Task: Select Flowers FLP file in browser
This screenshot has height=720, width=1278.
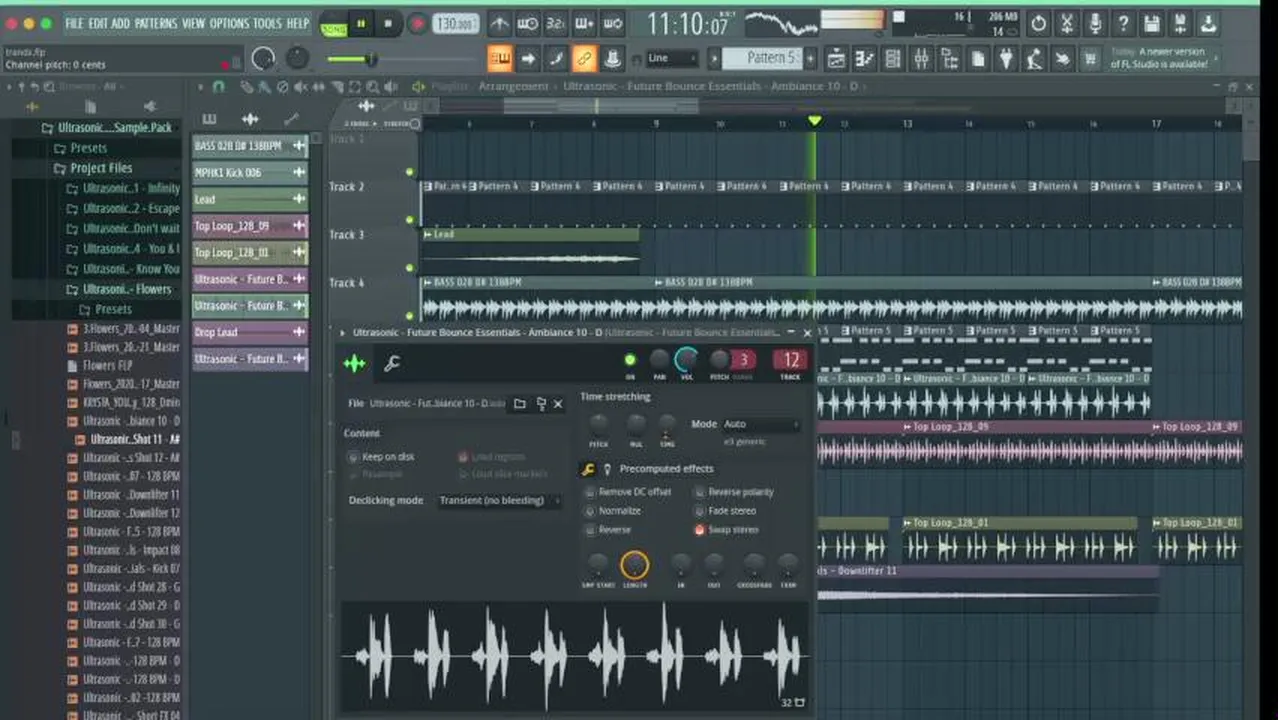Action: 107,366
